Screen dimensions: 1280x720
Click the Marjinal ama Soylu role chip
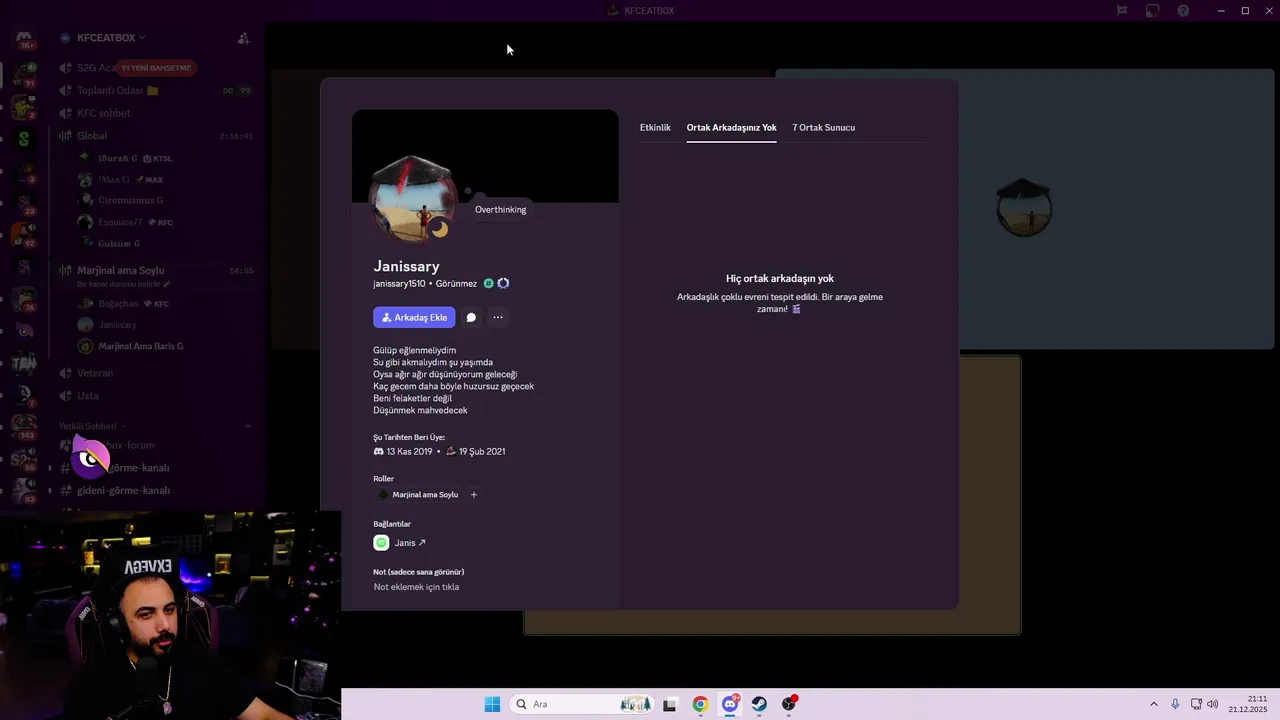point(418,495)
